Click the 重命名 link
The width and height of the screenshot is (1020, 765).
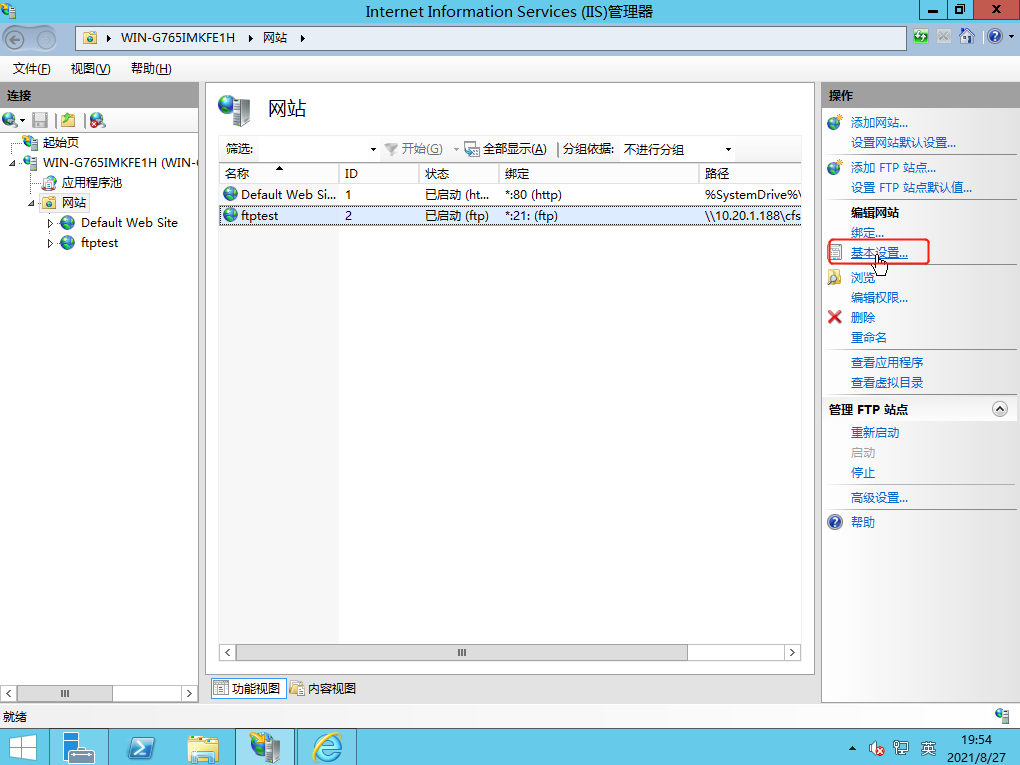click(868, 337)
